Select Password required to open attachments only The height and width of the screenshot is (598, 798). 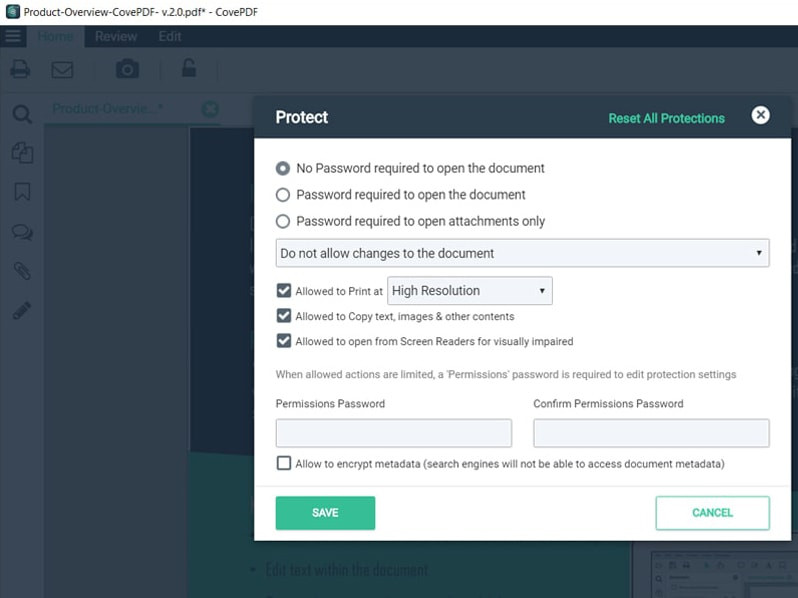(x=283, y=221)
